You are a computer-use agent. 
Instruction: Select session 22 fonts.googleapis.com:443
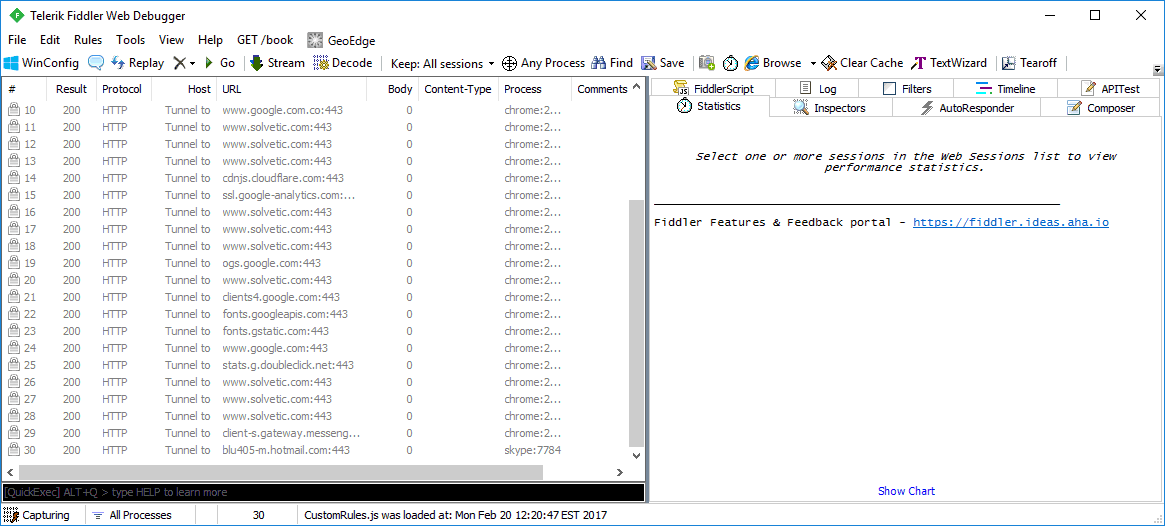pyautogui.click(x=316, y=314)
